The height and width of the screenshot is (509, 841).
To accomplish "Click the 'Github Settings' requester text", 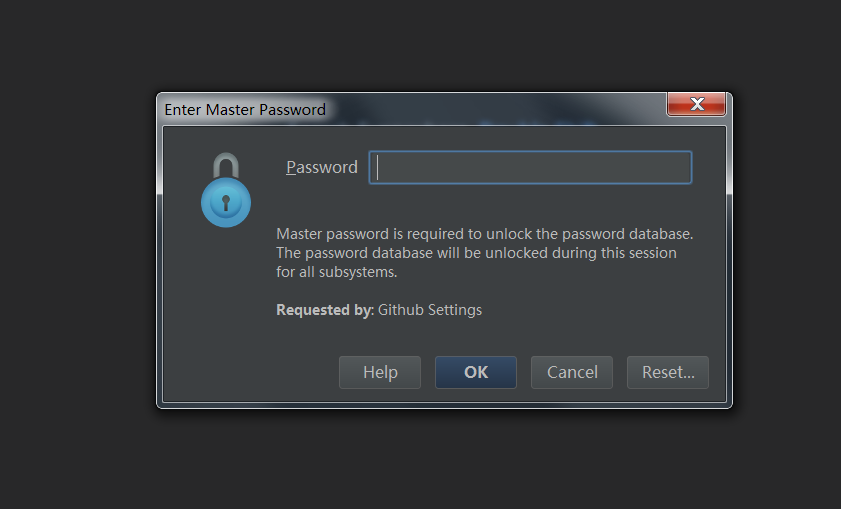I will point(430,310).
